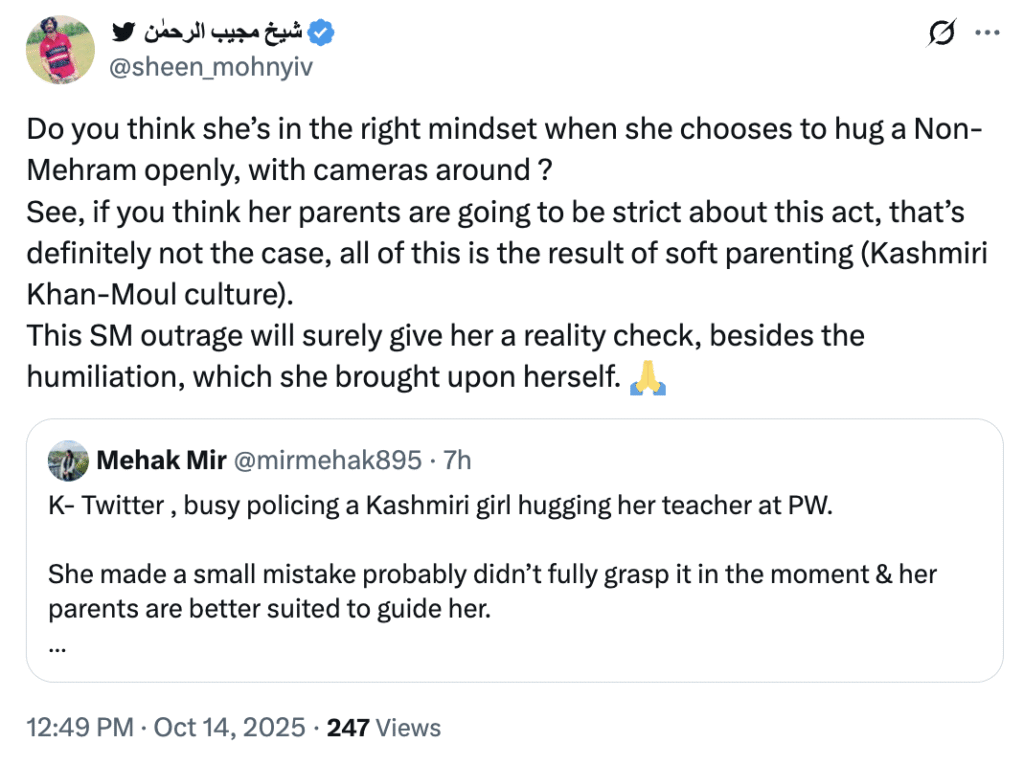Click the bird emoji beside author name
1024x765 pixels.
pyautogui.click(x=124, y=33)
